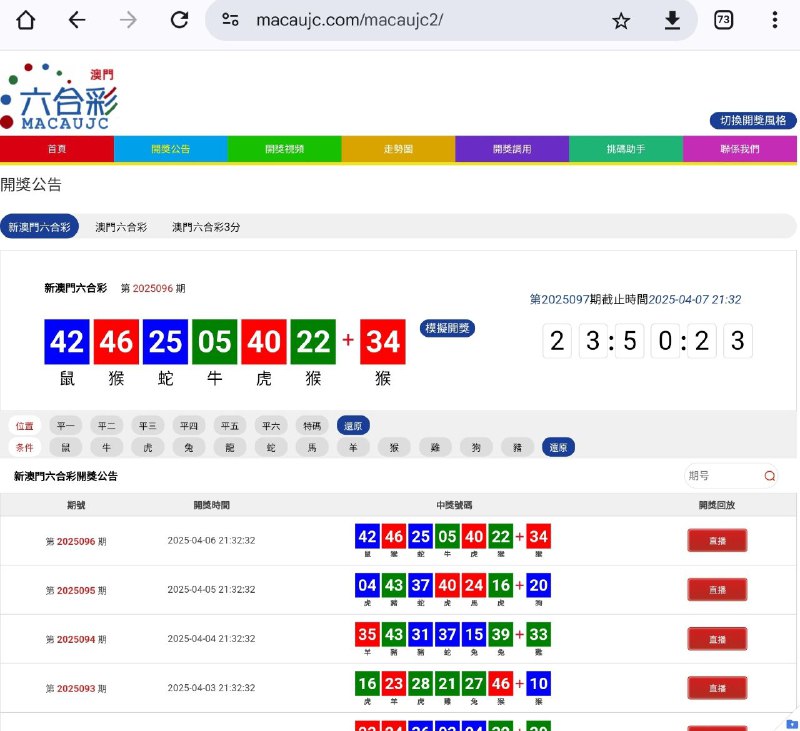Toggle the 特碼 position filter

pos(312,425)
